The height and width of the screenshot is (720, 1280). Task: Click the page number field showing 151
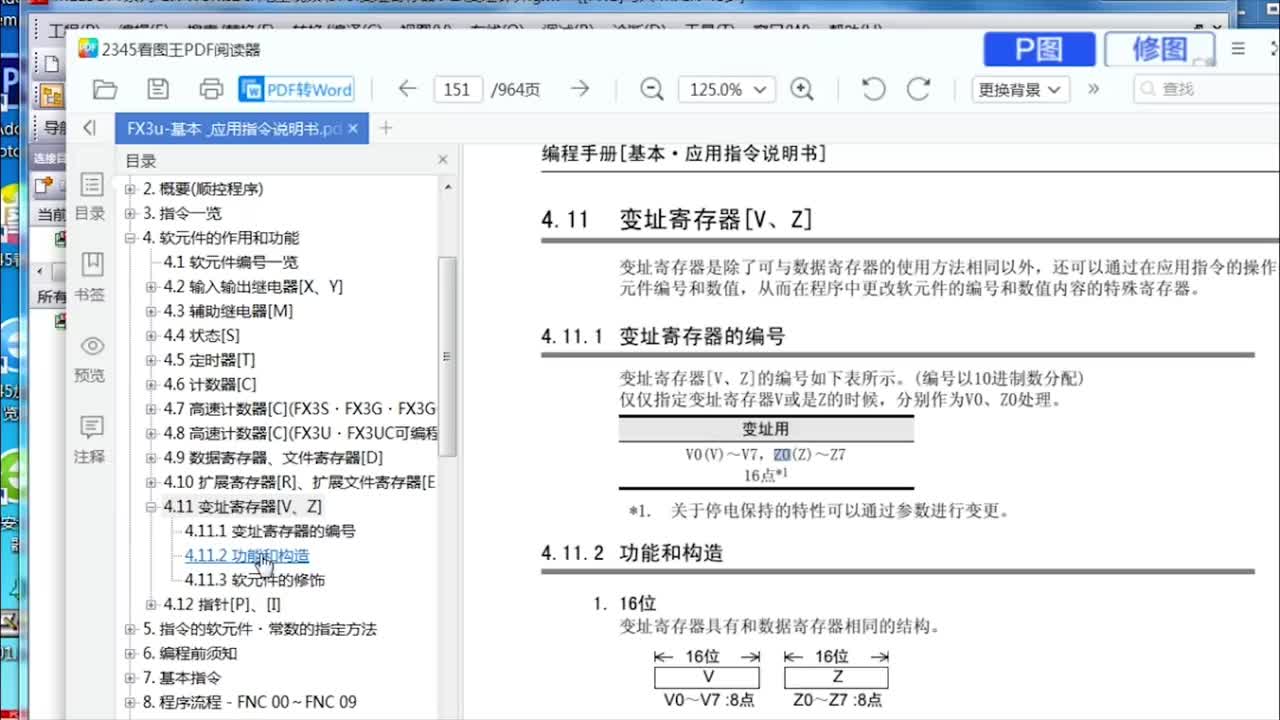(x=458, y=89)
